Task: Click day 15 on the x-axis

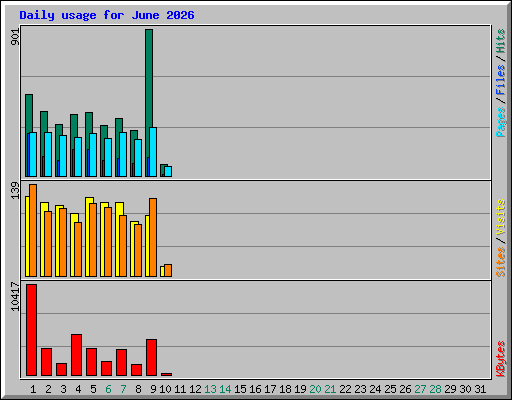Action: tap(240, 389)
